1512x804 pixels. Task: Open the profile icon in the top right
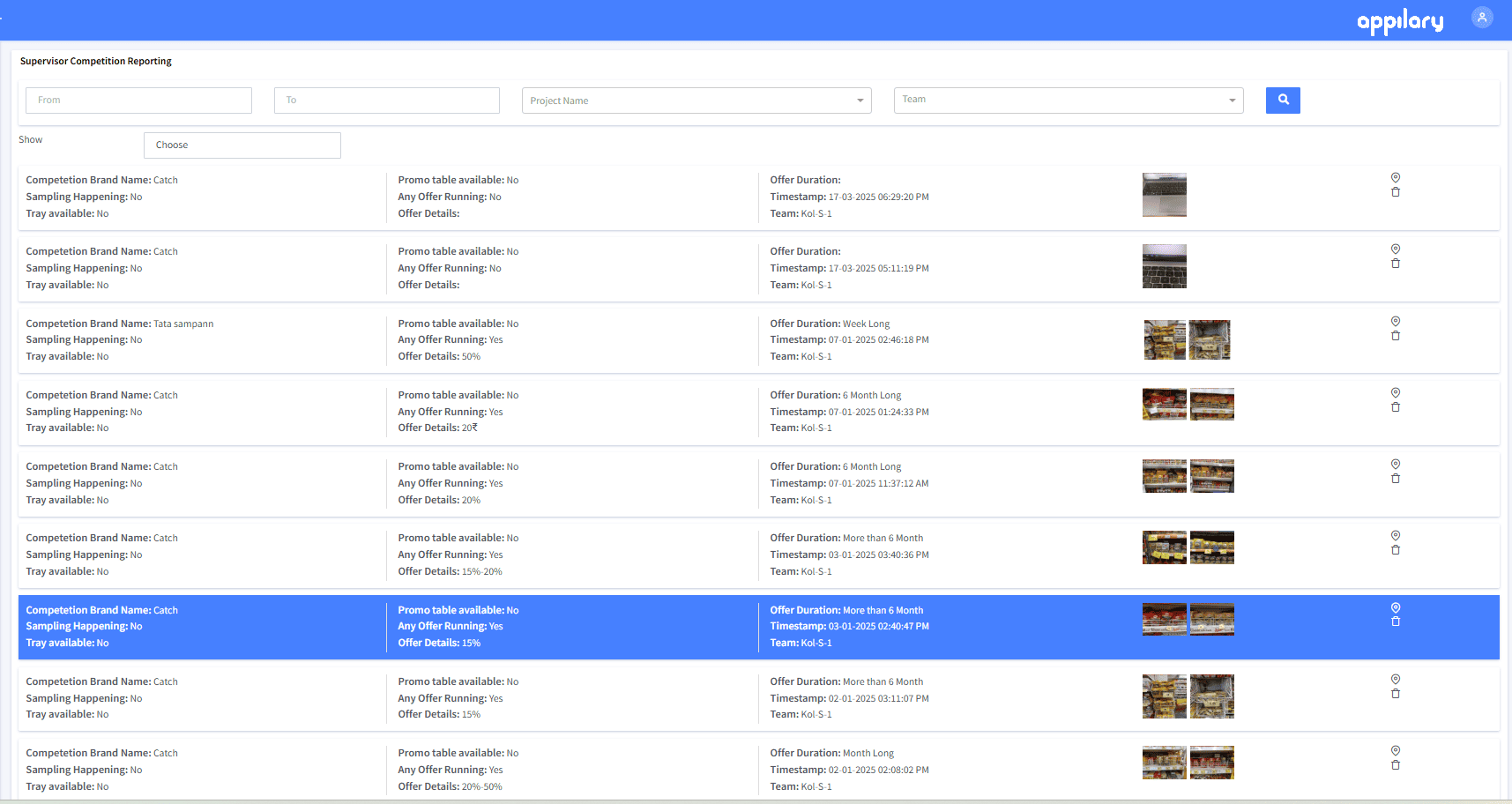click(x=1482, y=18)
